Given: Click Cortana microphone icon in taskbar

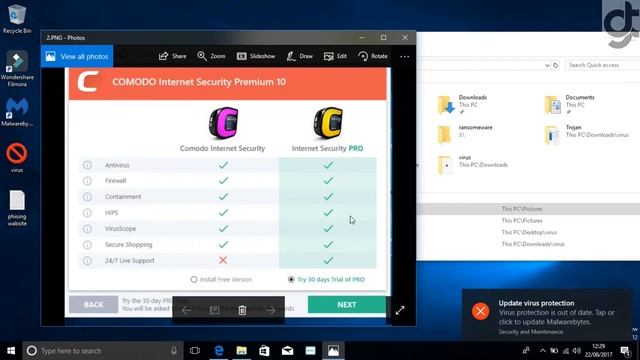Looking at the screenshot, I should 174,351.
